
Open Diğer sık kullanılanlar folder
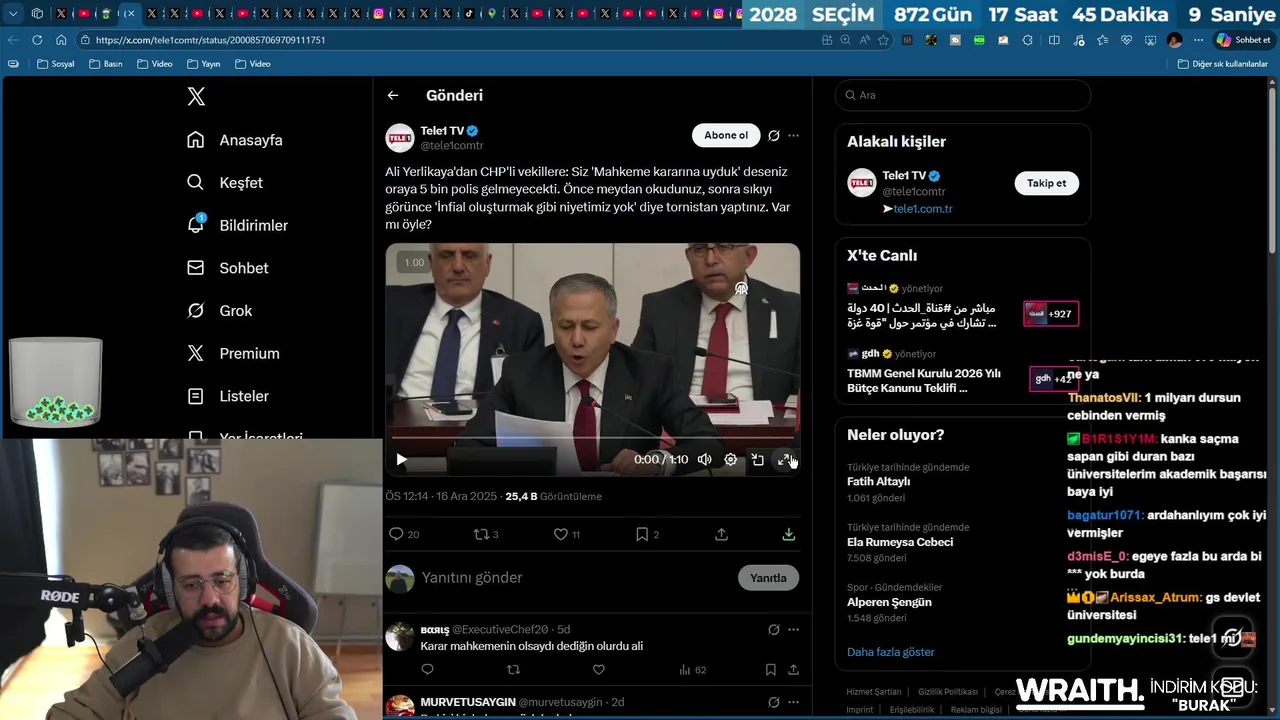click(1223, 64)
